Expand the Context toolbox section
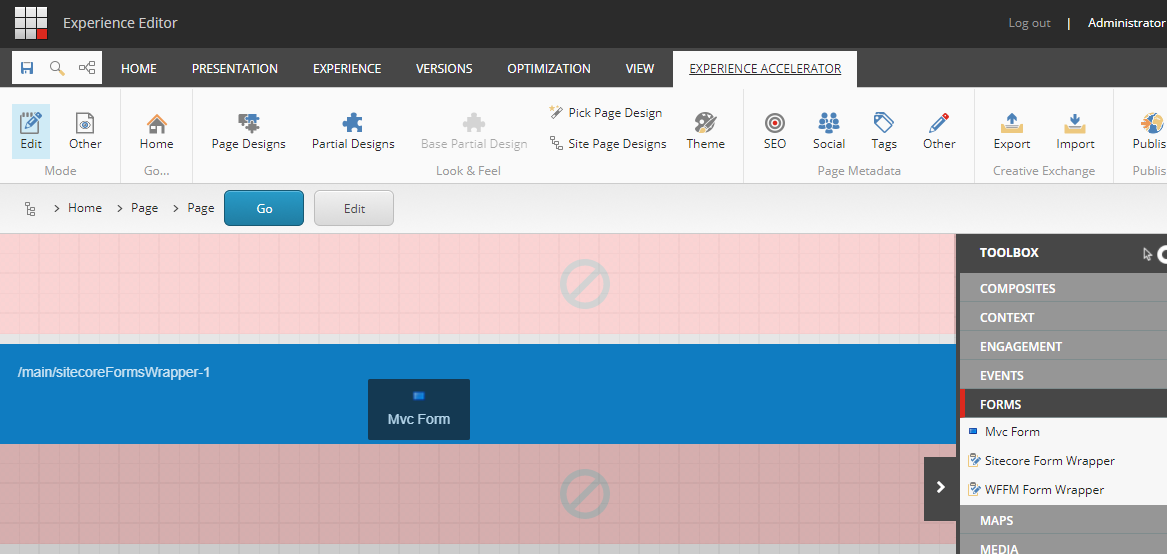The width and height of the screenshot is (1167, 554). (1064, 317)
